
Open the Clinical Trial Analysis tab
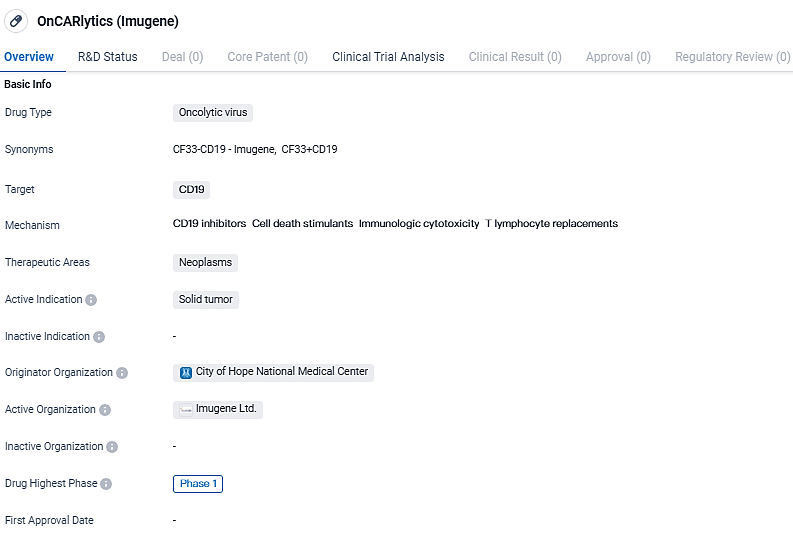[388, 57]
